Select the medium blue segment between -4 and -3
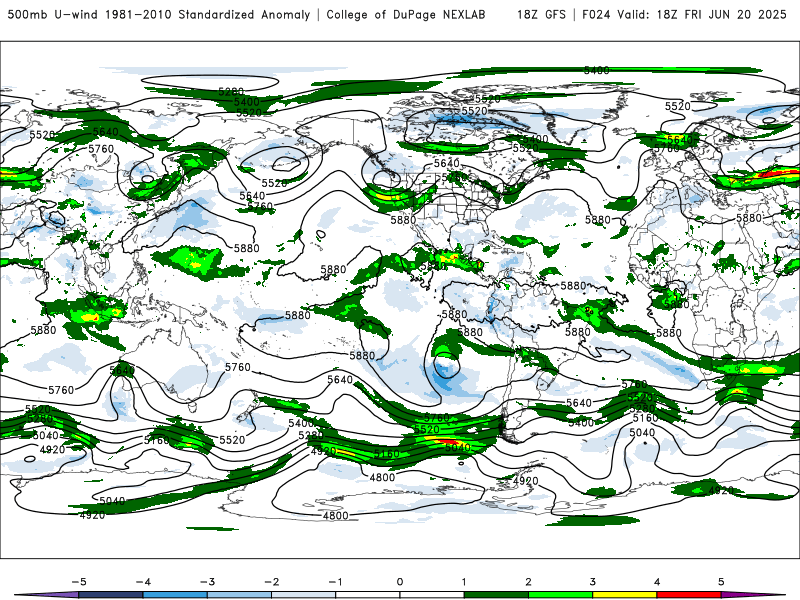Image resolution: width=800 pixels, height=600 pixels. [175, 595]
